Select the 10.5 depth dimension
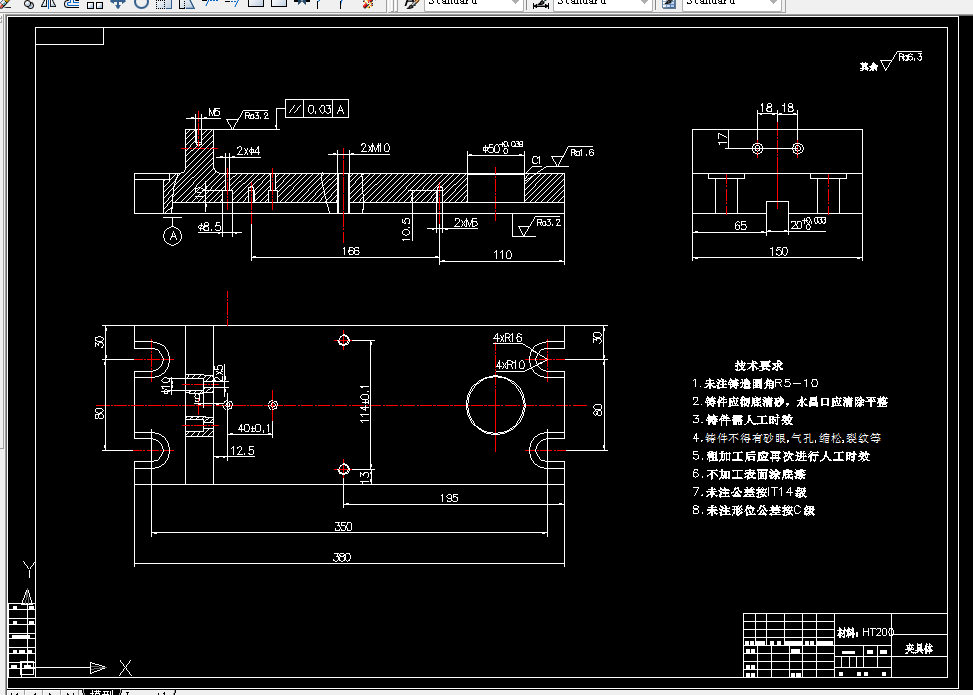Image resolution: width=973 pixels, height=695 pixels. (406, 228)
